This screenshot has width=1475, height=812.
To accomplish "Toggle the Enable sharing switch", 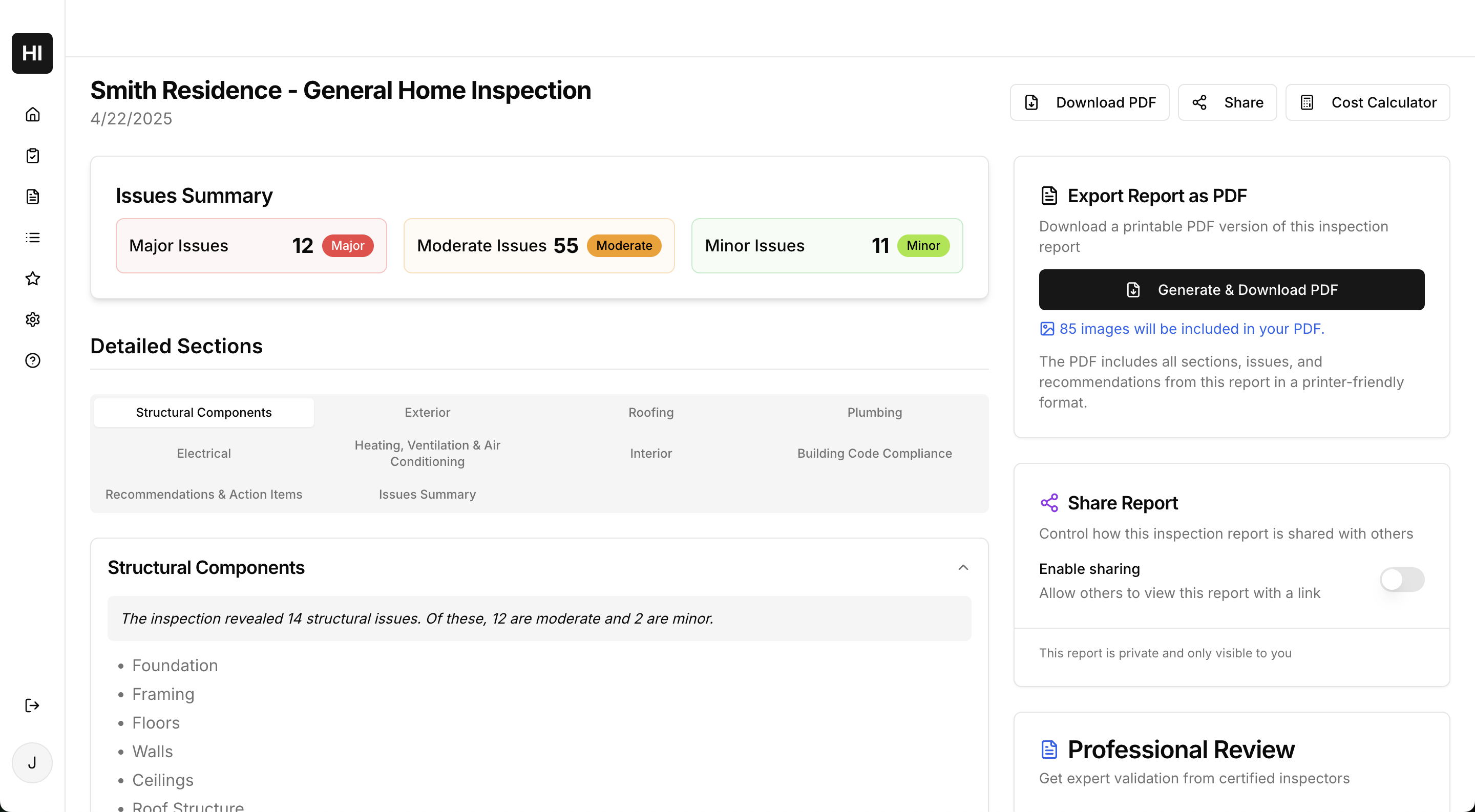I will (x=1401, y=580).
